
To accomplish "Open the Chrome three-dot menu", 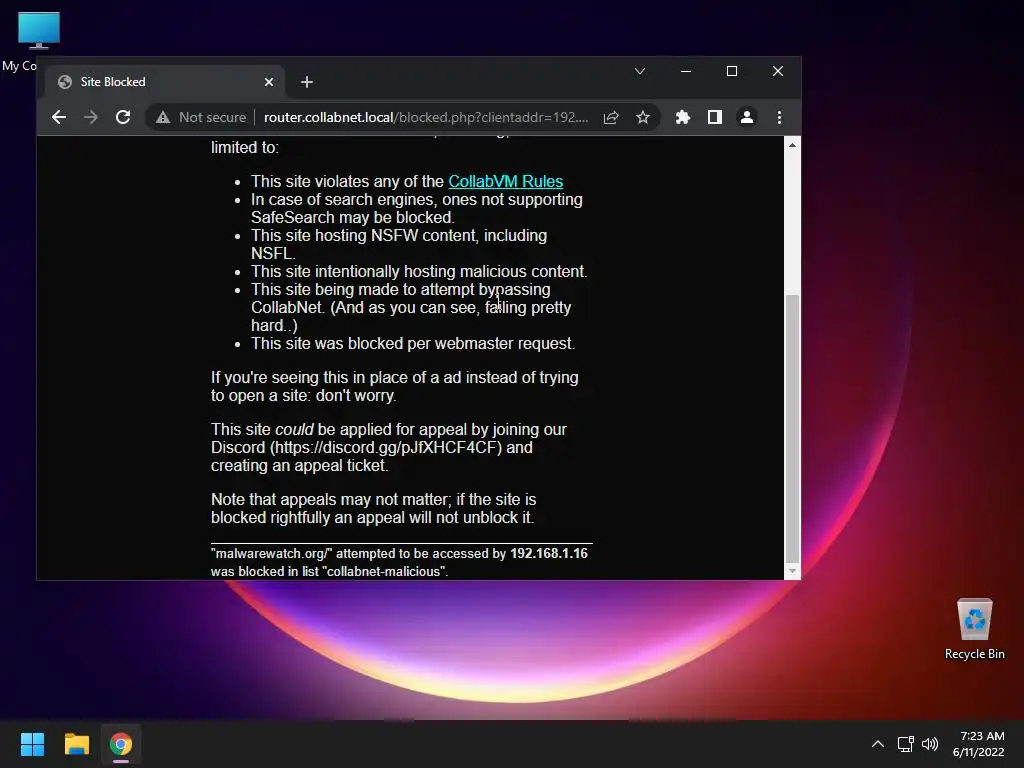I will [779, 118].
